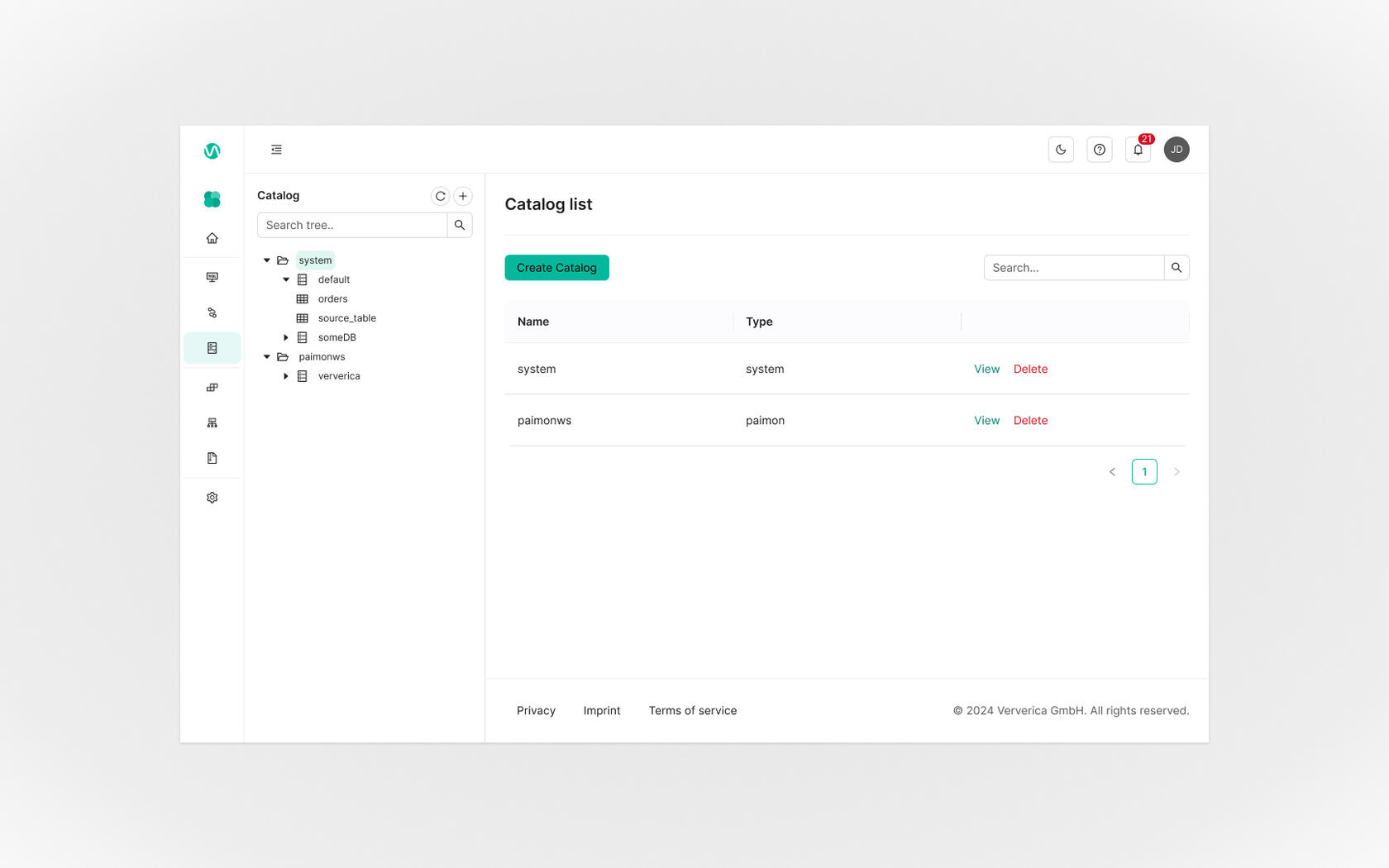Add a new catalog with plus icon
This screenshot has width=1389, height=868.
pos(463,196)
